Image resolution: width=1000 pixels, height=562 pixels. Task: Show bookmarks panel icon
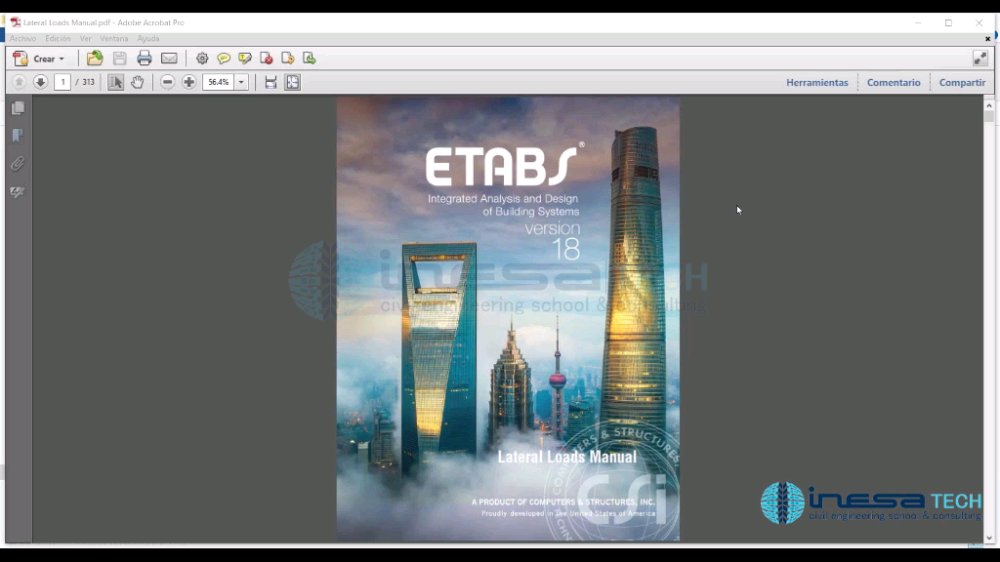click(x=18, y=135)
